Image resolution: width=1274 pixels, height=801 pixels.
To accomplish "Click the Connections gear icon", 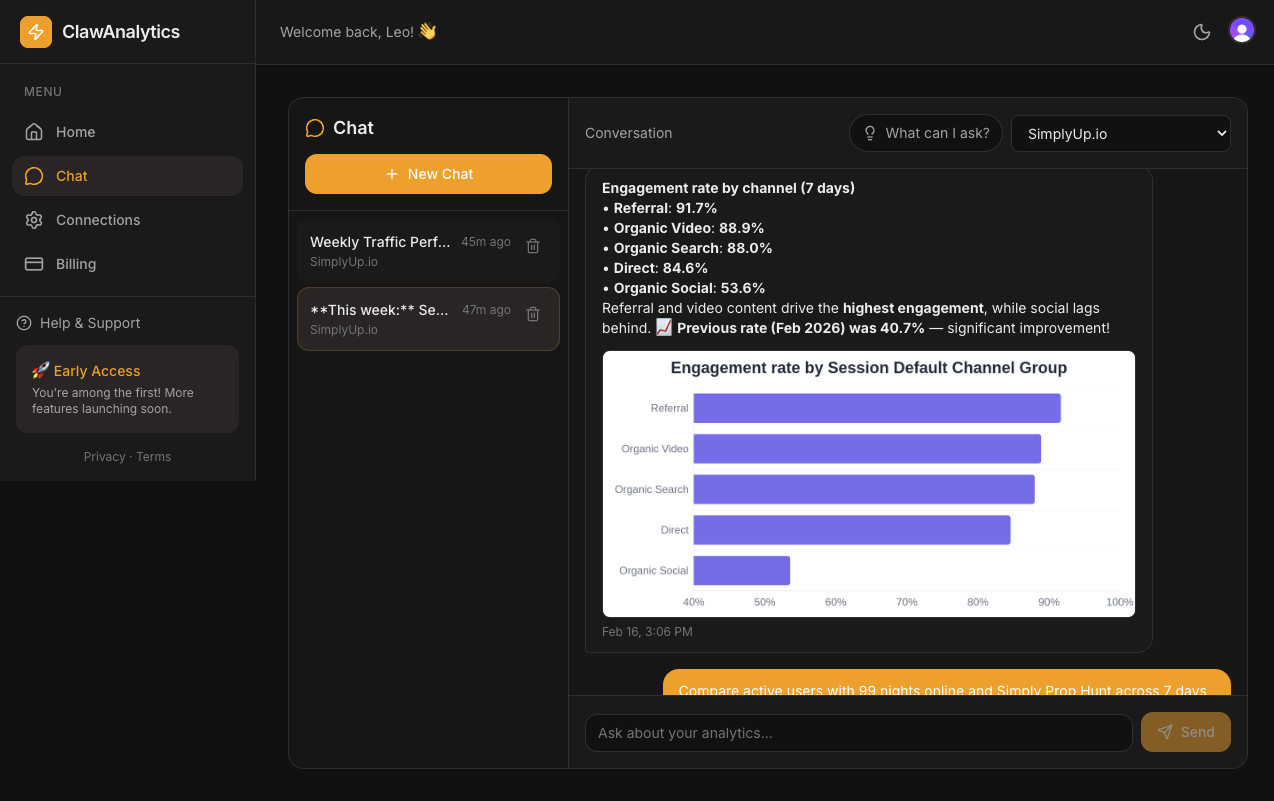I will pyautogui.click(x=33, y=219).
